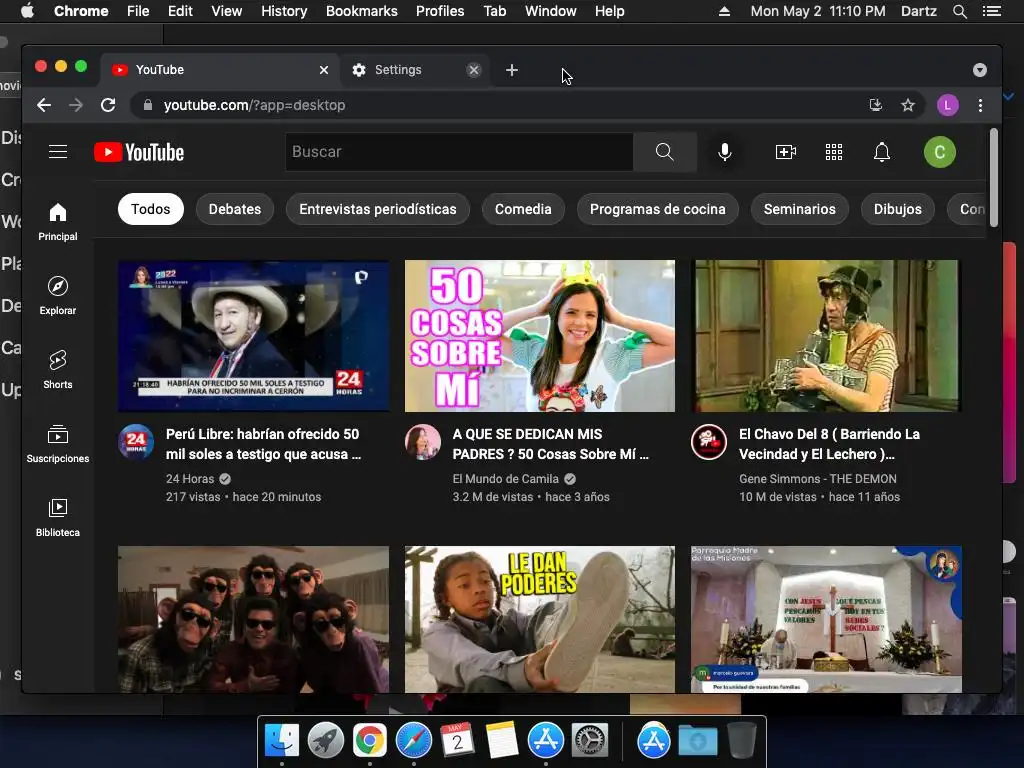Image resolution: width=1024 pixels, height=768 pixels.
Task: Open Shorts in the sidebar
Action: tap(58, 370)
